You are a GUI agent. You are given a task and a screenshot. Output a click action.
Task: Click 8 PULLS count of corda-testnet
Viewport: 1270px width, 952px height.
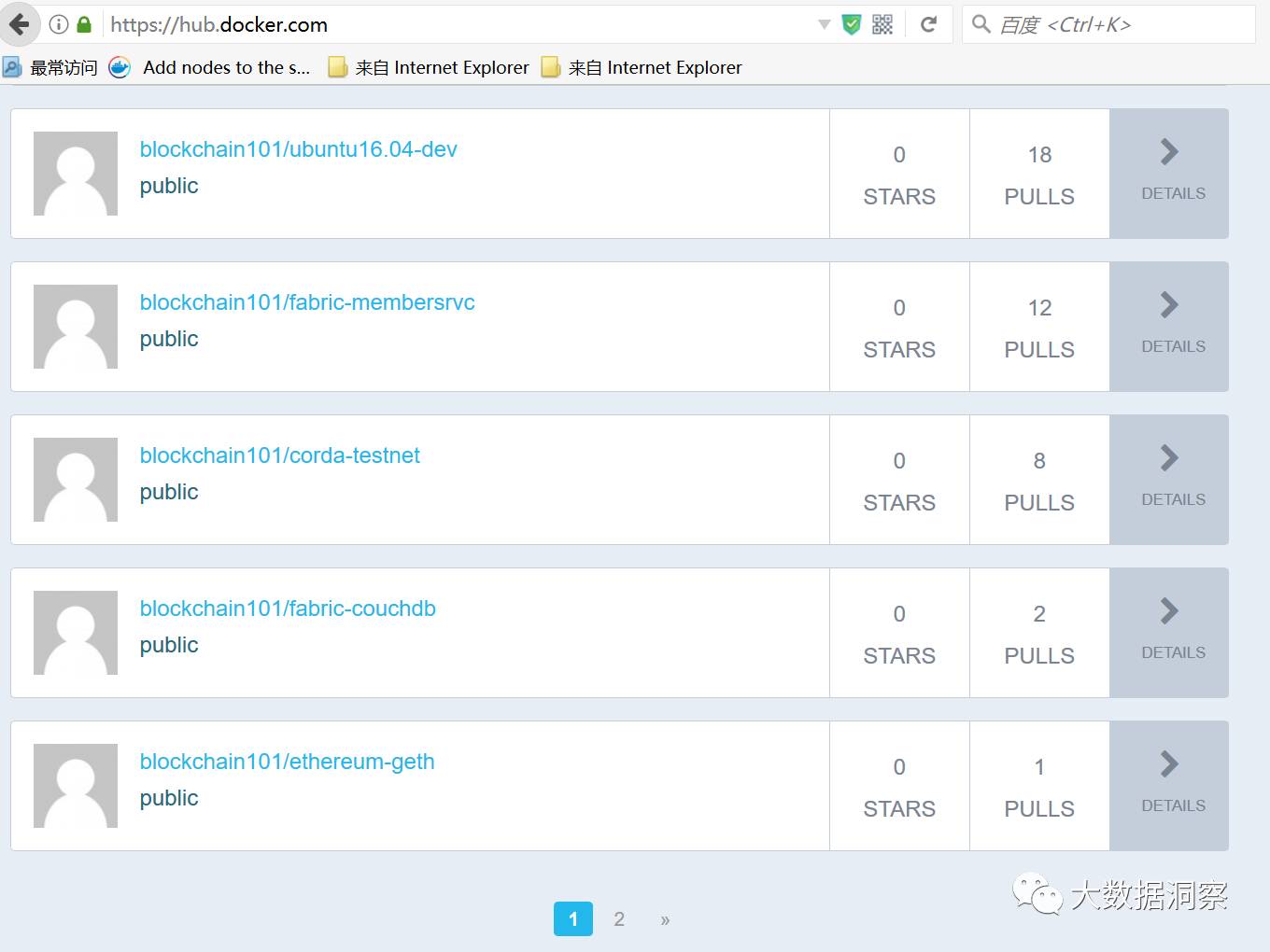tap(1039, 480)
